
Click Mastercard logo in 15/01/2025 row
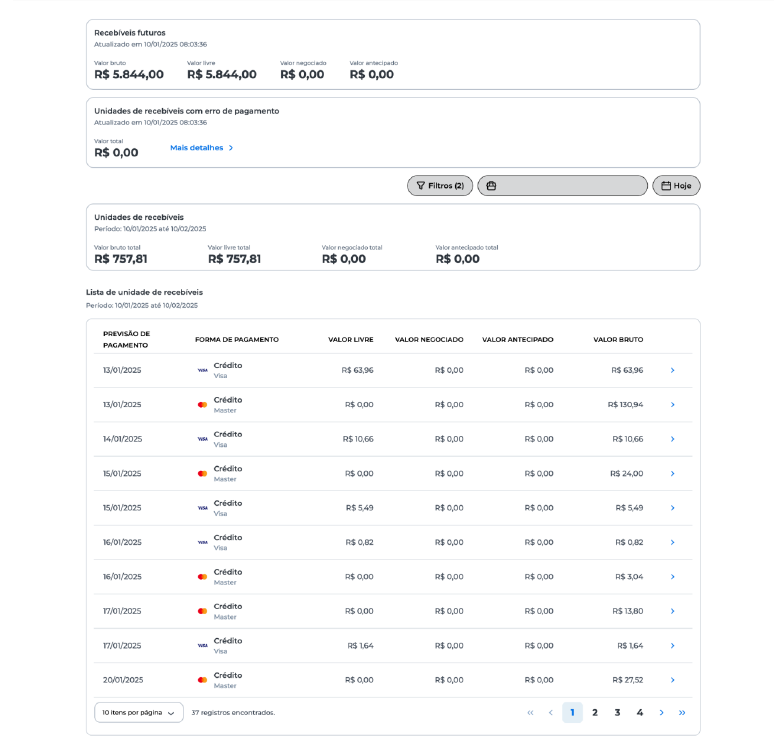(202, 474)
